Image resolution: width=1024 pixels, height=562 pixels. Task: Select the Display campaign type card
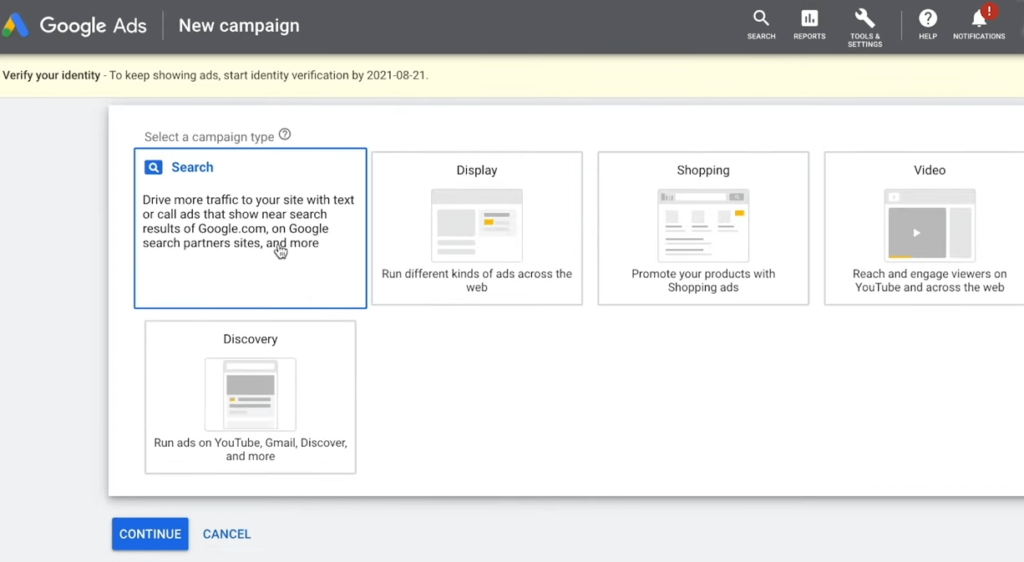tap(477, 228)
